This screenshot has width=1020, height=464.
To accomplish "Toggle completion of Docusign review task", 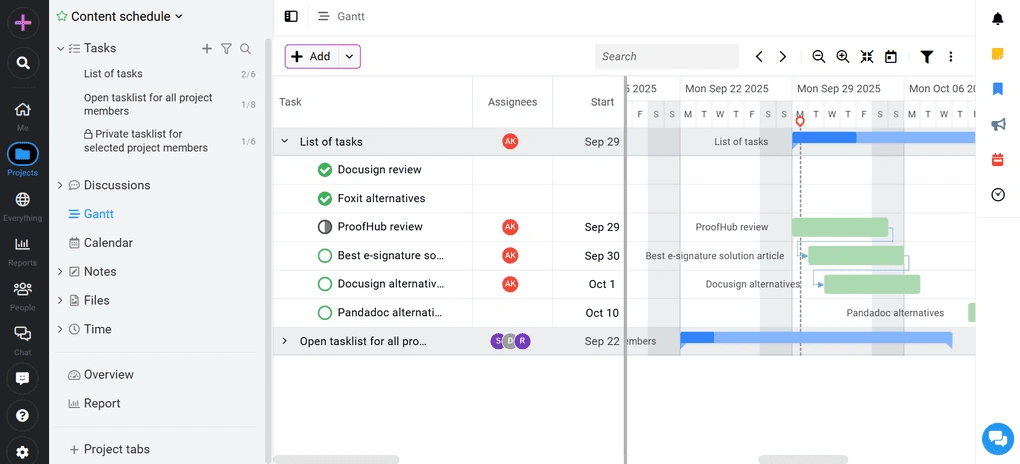I will point(325,170).
